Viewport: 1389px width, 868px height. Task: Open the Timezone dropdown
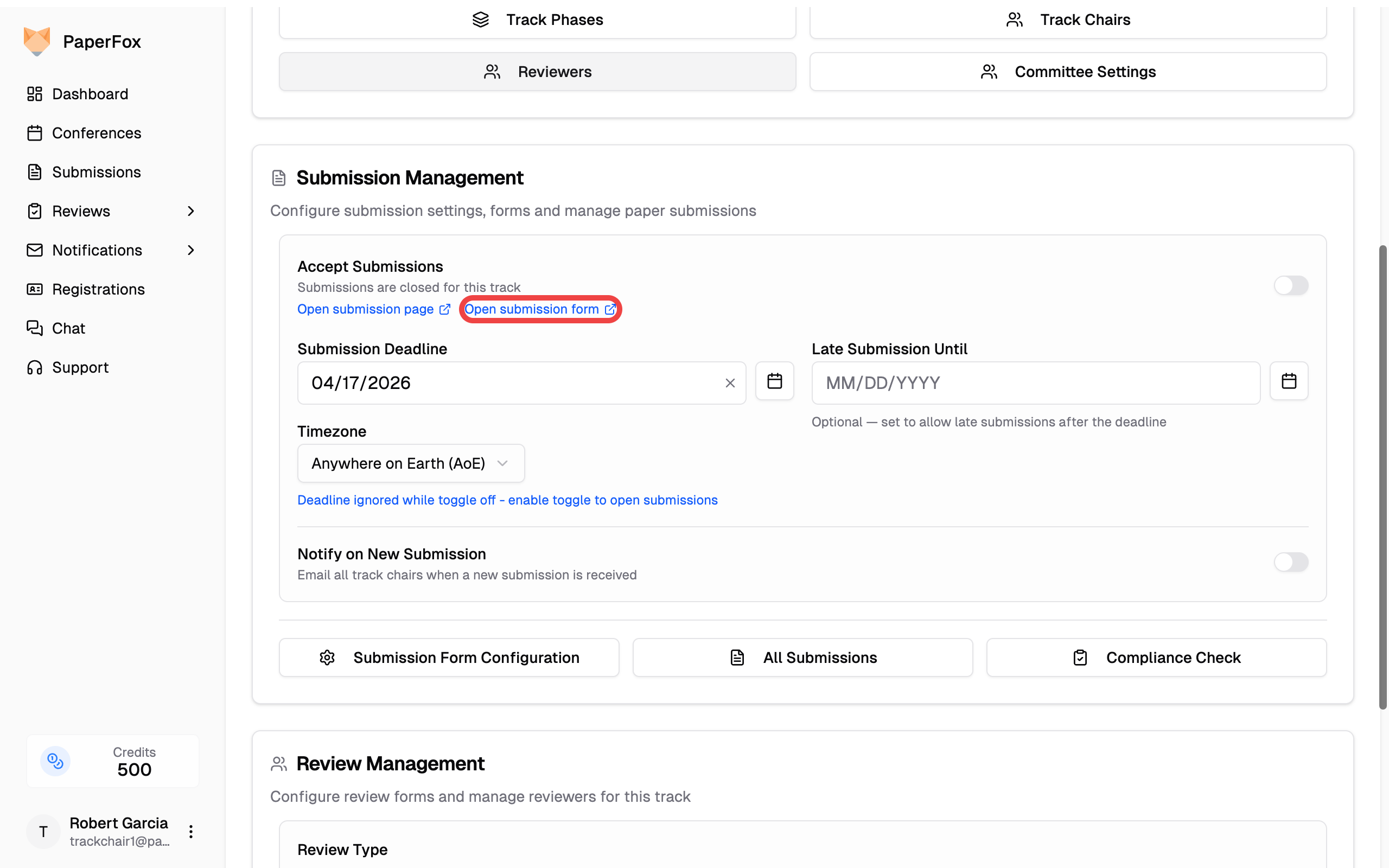click(x=410, y=463)
